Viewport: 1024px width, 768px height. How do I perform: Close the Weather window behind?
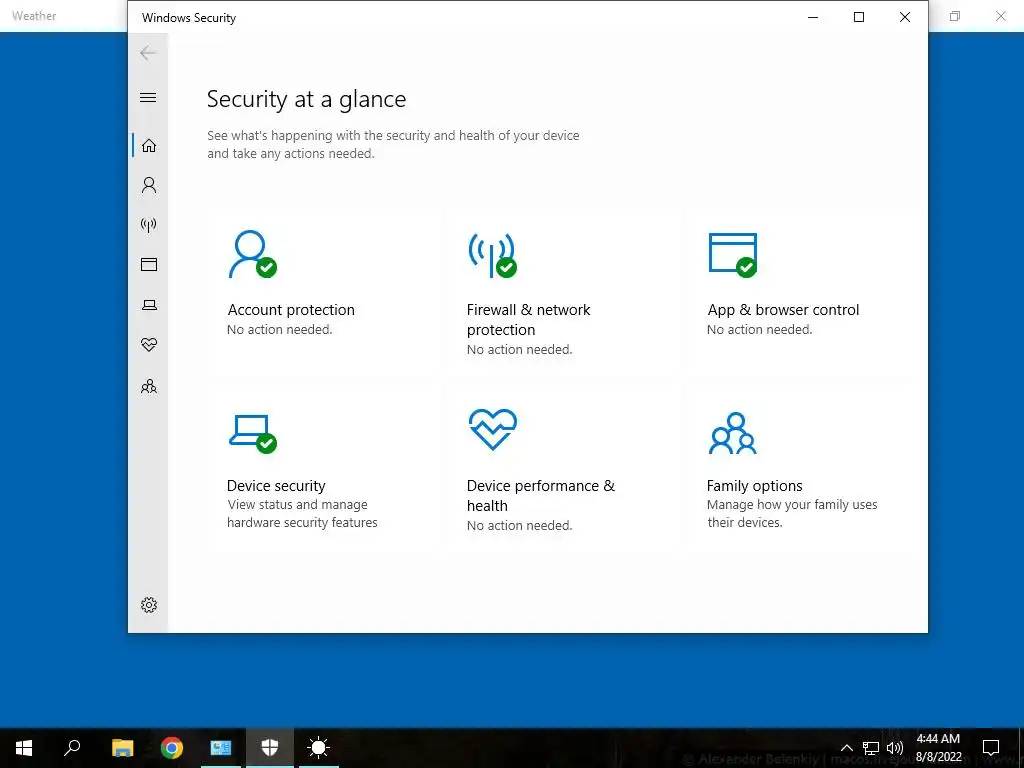[x=1001, y=16]
